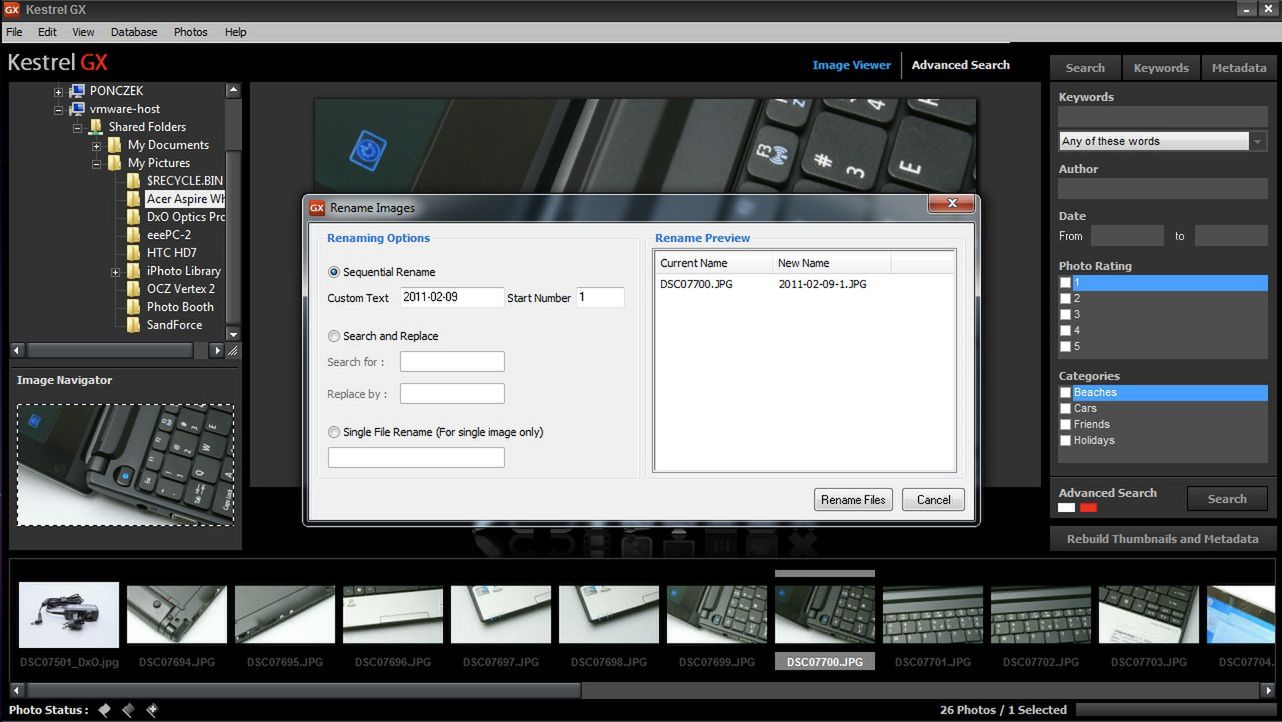Select the Search and Replace option
Screen dimensions: 1282x722
[334, 336]
